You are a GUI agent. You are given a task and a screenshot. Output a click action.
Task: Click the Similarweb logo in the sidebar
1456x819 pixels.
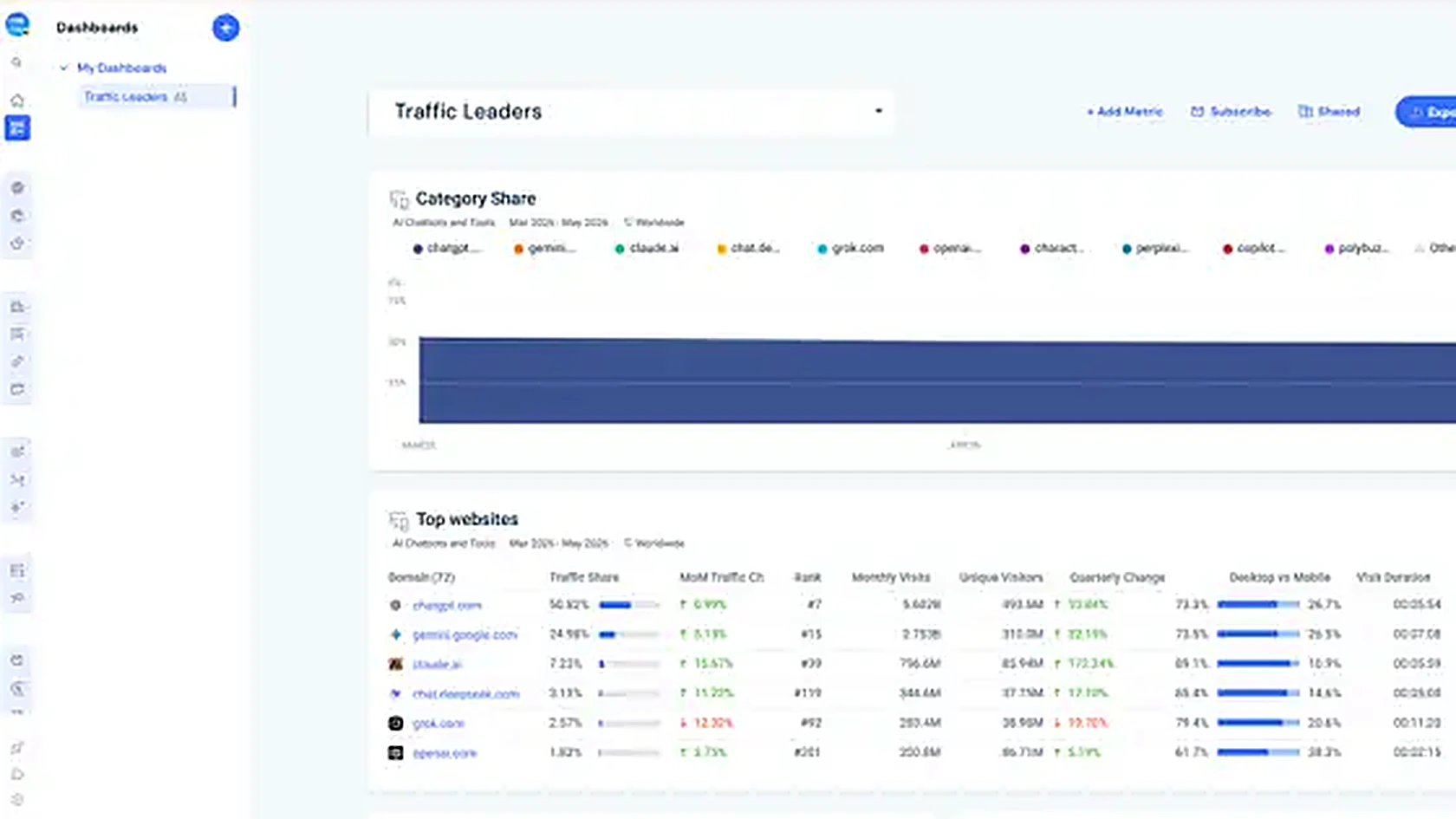click(x=17, y=25)
